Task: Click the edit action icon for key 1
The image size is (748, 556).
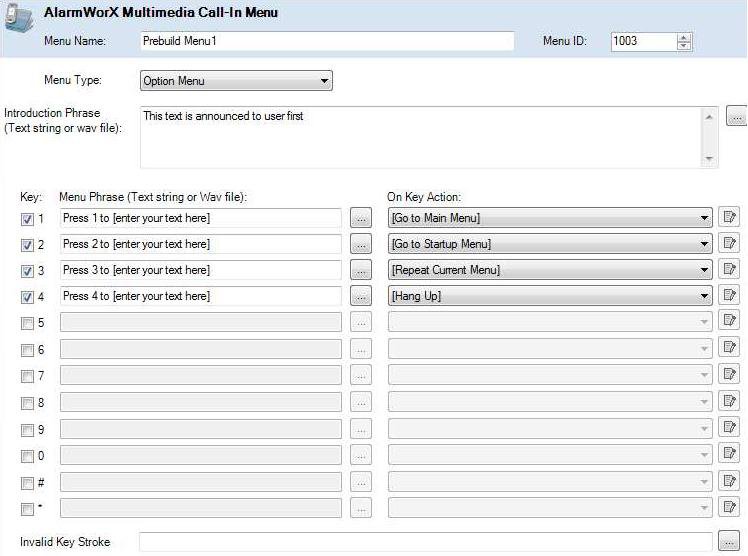Action: 729,217
